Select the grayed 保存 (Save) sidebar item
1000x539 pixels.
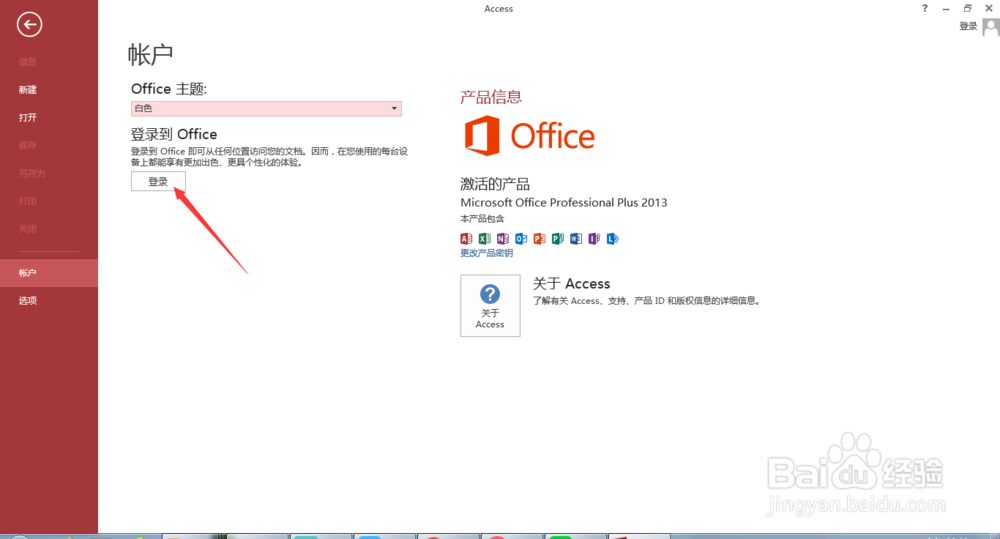pos(27,145)
